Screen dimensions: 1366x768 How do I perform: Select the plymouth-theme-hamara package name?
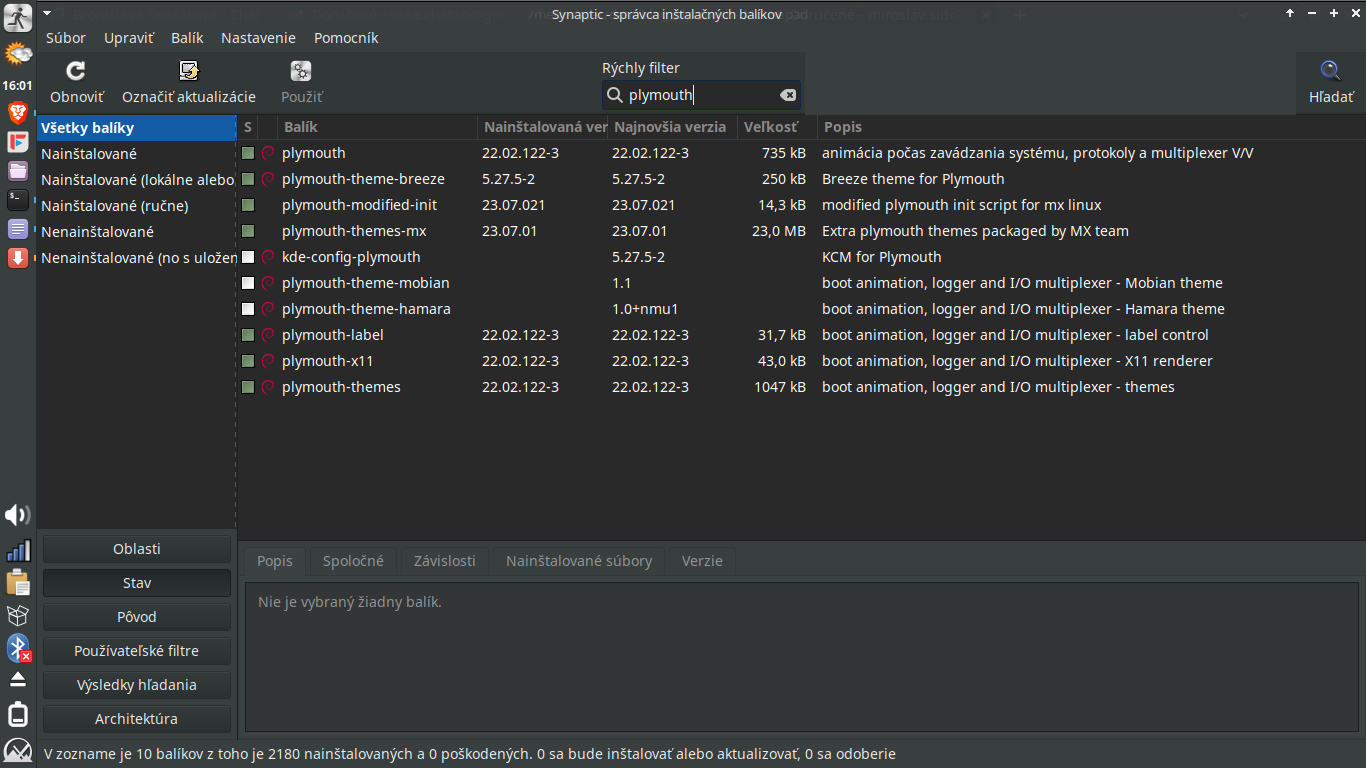(x=366, y=309)
